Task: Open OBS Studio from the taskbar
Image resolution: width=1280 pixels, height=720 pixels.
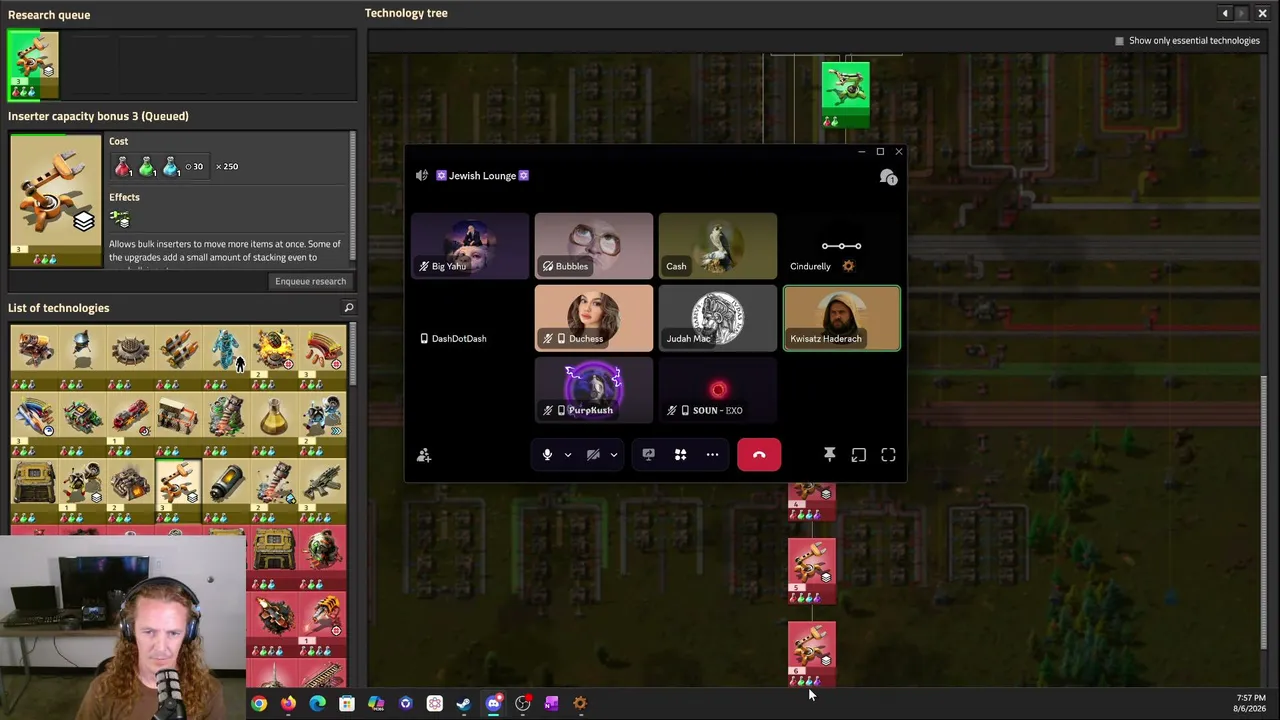Action: click(x=522, y=704)
